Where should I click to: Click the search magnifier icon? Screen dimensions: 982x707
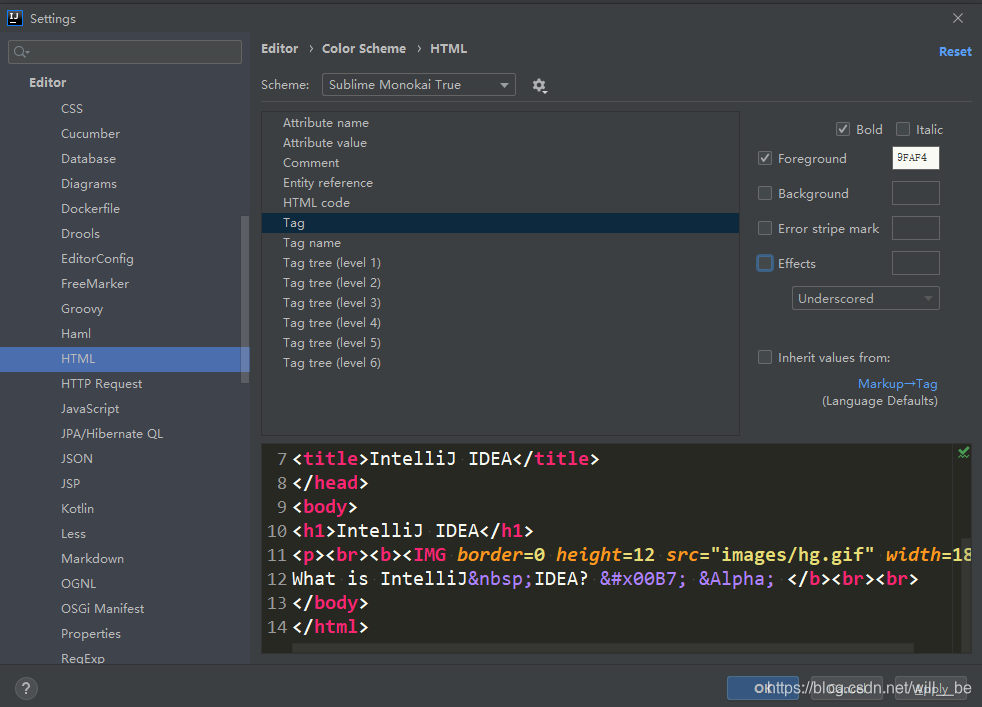(x=21, y=52)
